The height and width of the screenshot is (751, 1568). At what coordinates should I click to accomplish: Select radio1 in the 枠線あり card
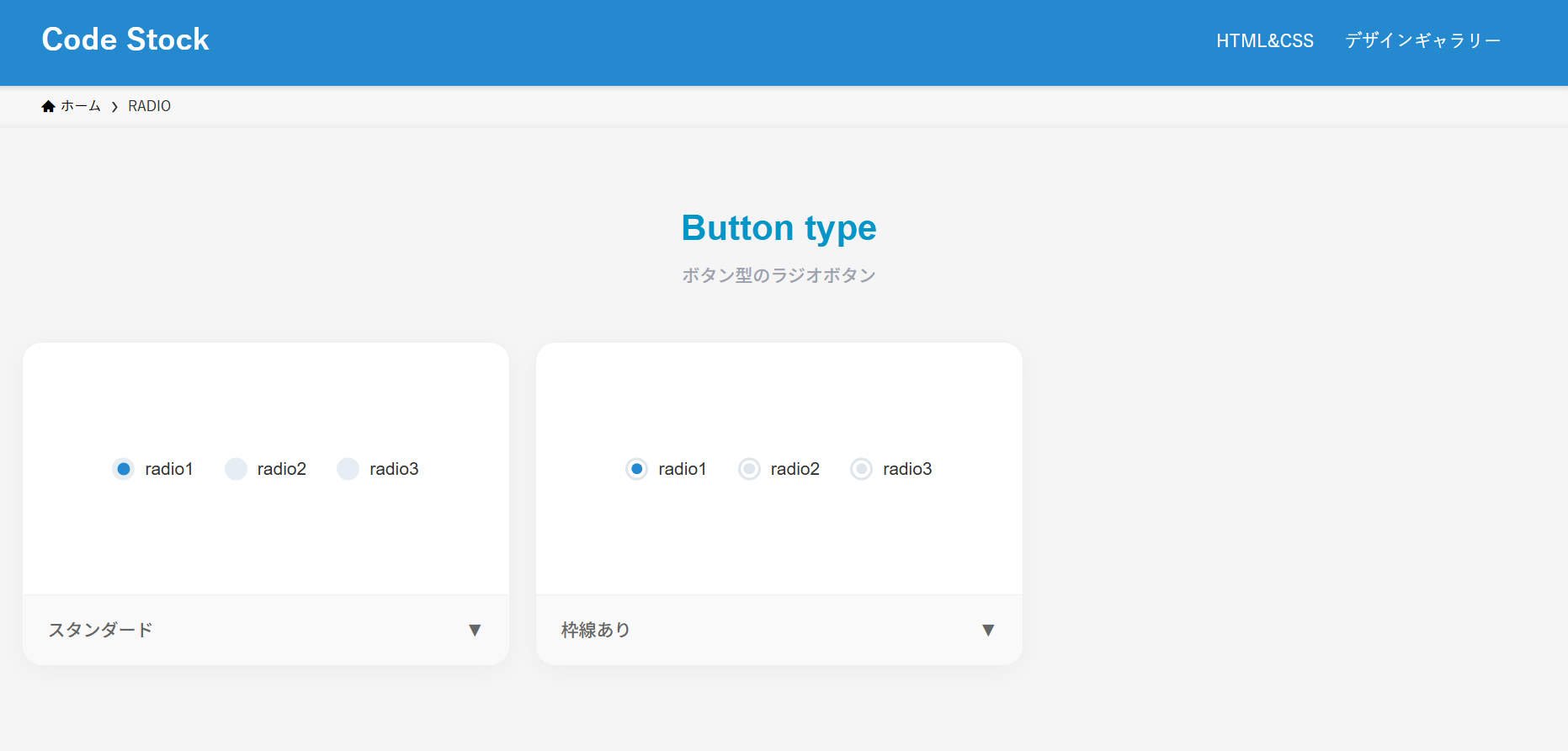tap(637, 469)
